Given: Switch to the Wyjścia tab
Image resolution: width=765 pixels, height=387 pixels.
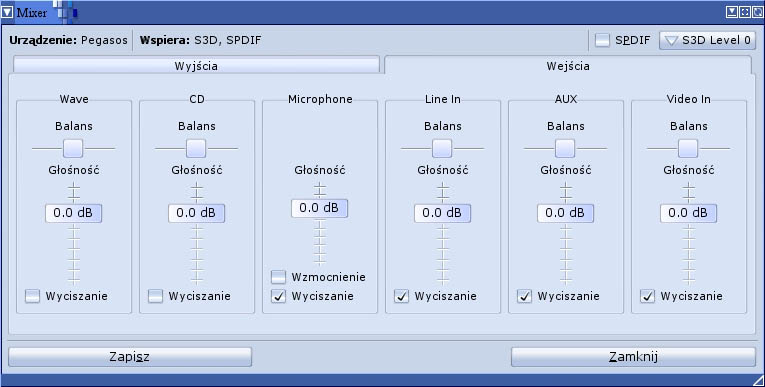Looking at the screenshot, I should [196, 66].
